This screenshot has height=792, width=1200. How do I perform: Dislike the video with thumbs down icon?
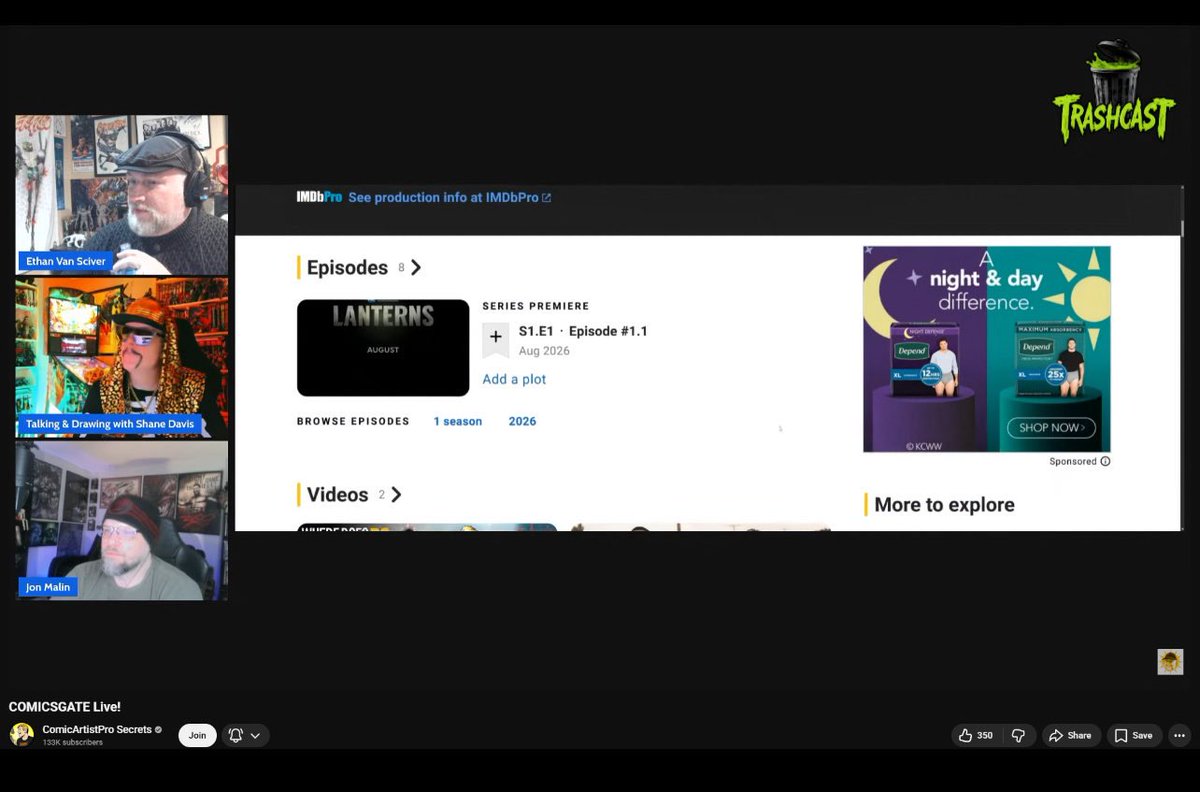1018,735
